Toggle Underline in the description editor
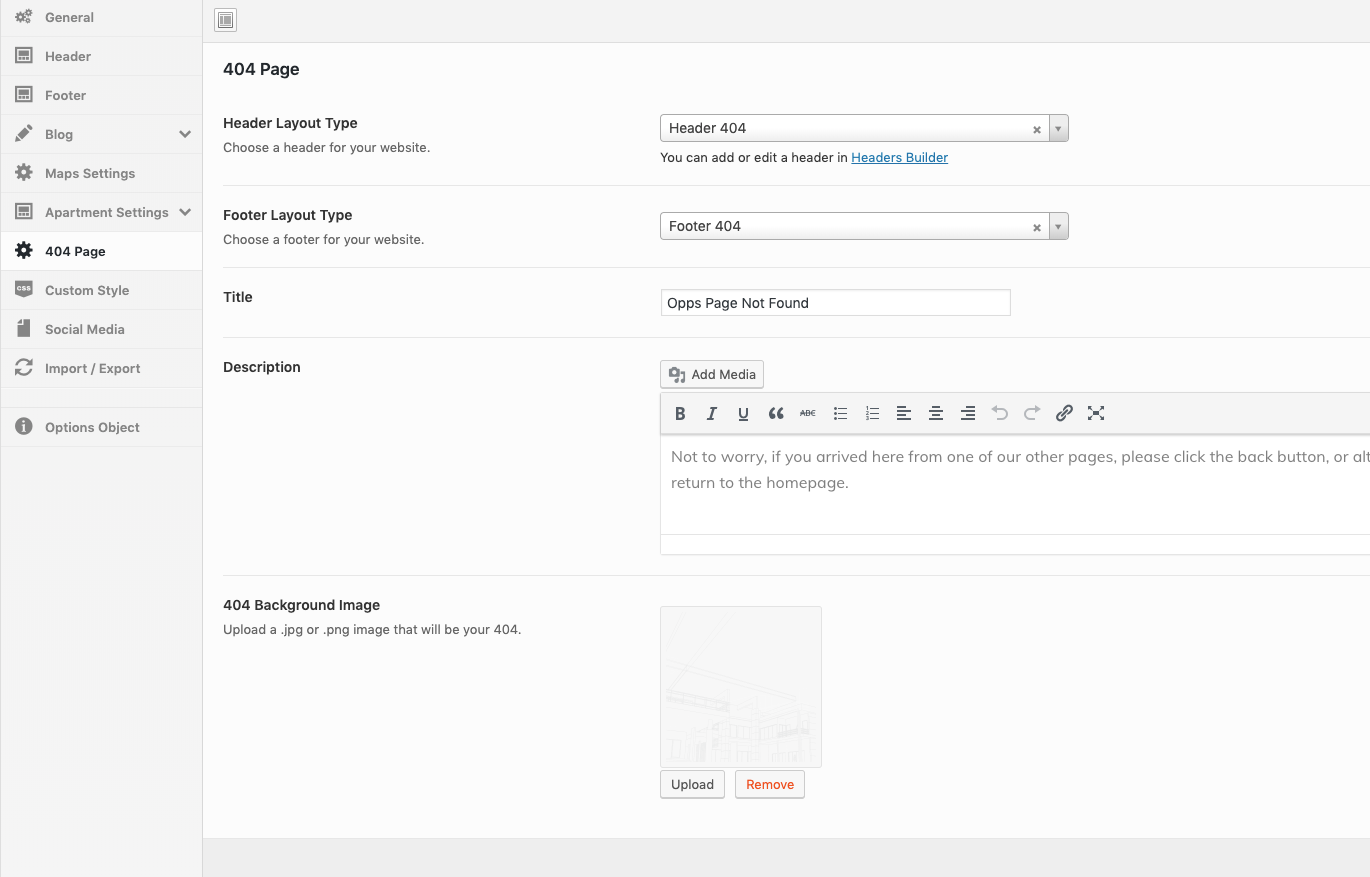Screen dimensions: 1370x877 [x=743, y=413]
